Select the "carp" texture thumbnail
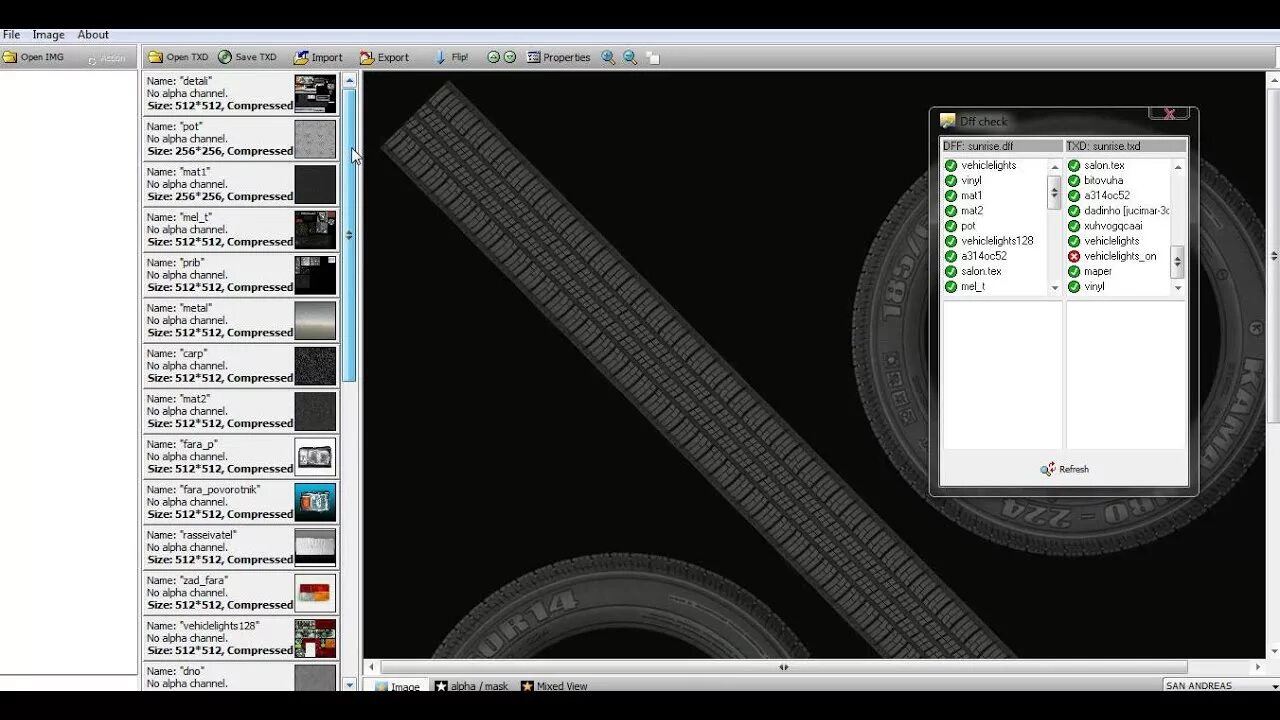The width and height of the screenshot is (1280, 720). (315, 366)
